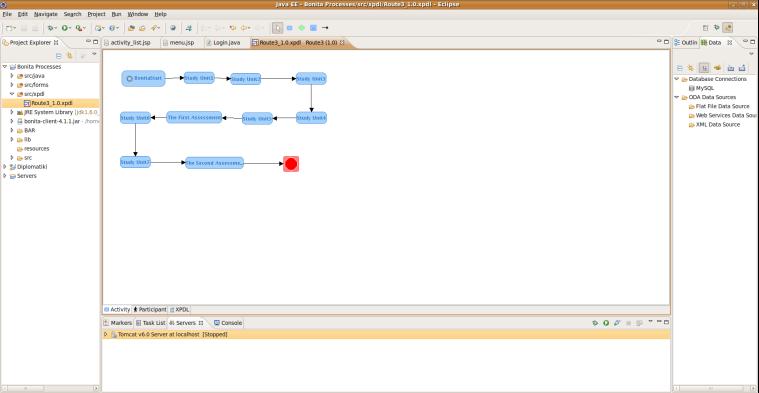Expand the src/java folder
This screenshot has width=759, height=393.
point(12,76)
